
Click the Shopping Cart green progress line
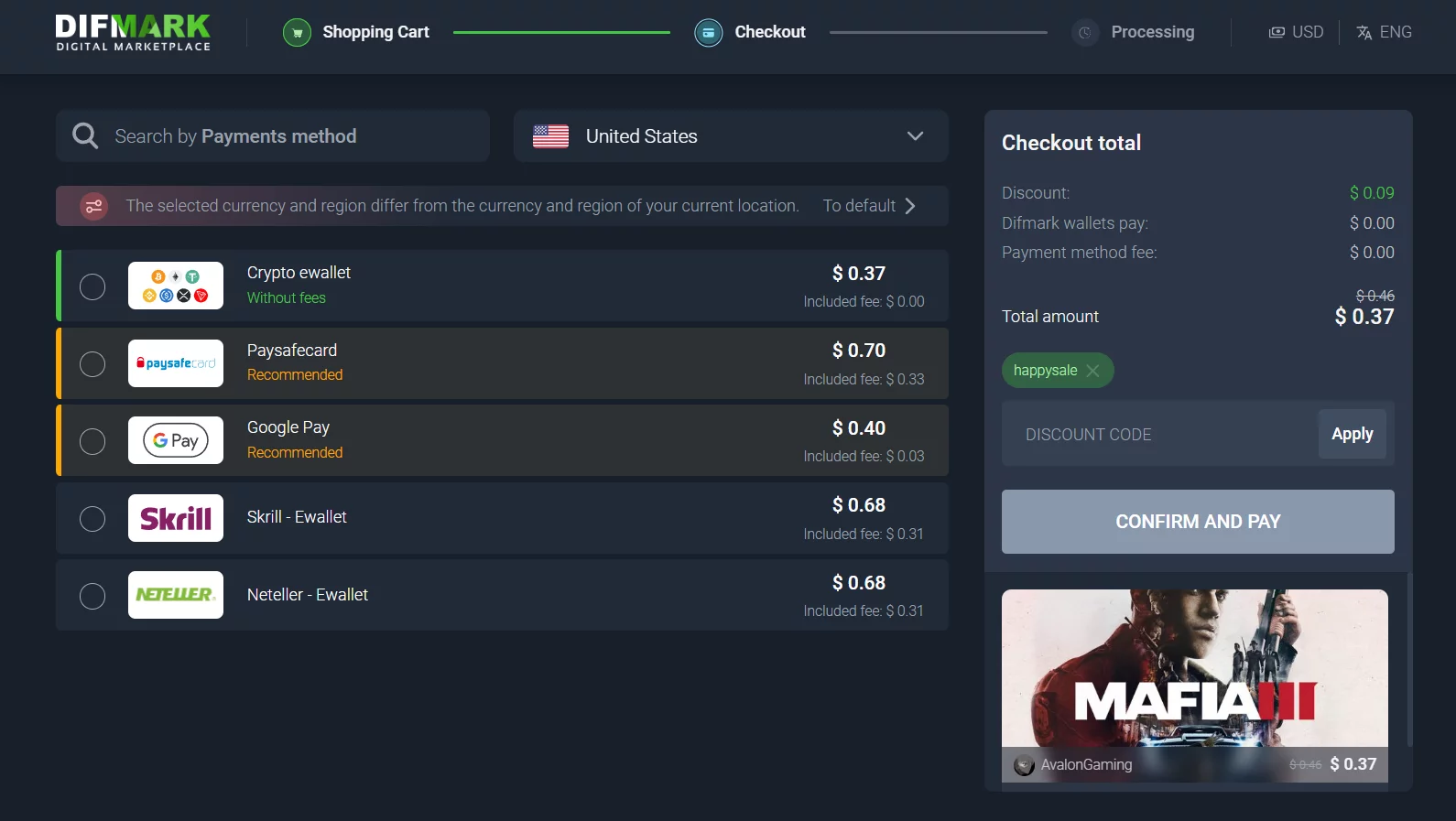(561, 32)
